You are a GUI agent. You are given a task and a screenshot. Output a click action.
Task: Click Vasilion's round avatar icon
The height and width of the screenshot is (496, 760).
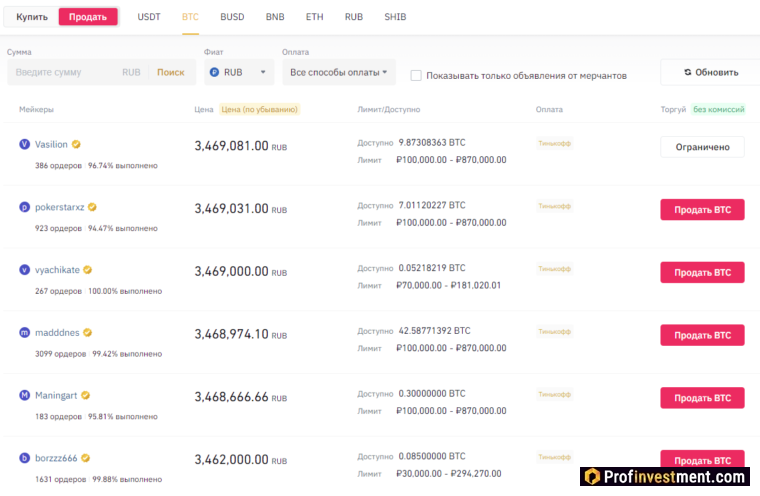click(x=24, y=144)
